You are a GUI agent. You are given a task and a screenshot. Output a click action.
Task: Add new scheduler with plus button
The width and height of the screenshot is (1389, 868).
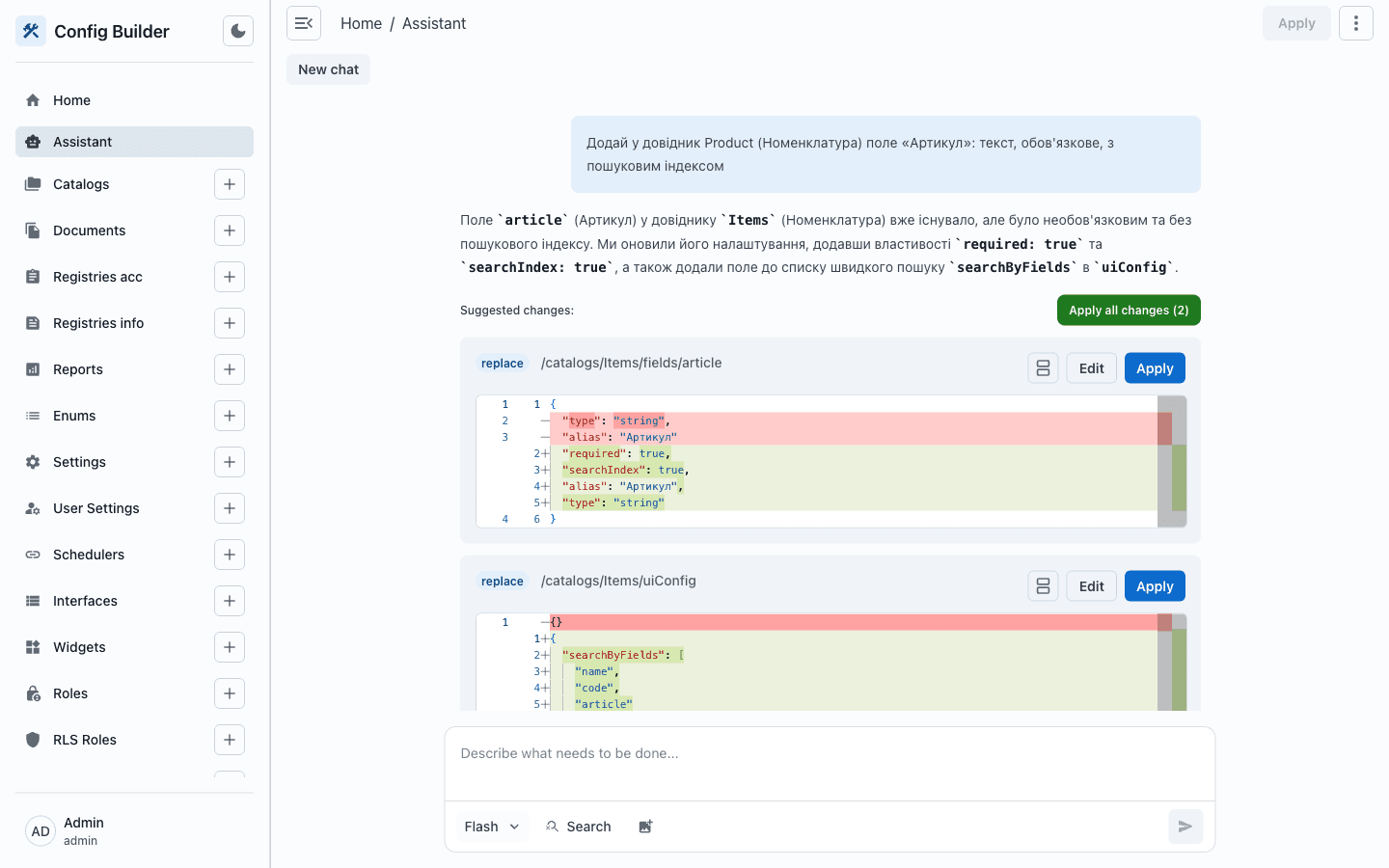click(230, 555)
